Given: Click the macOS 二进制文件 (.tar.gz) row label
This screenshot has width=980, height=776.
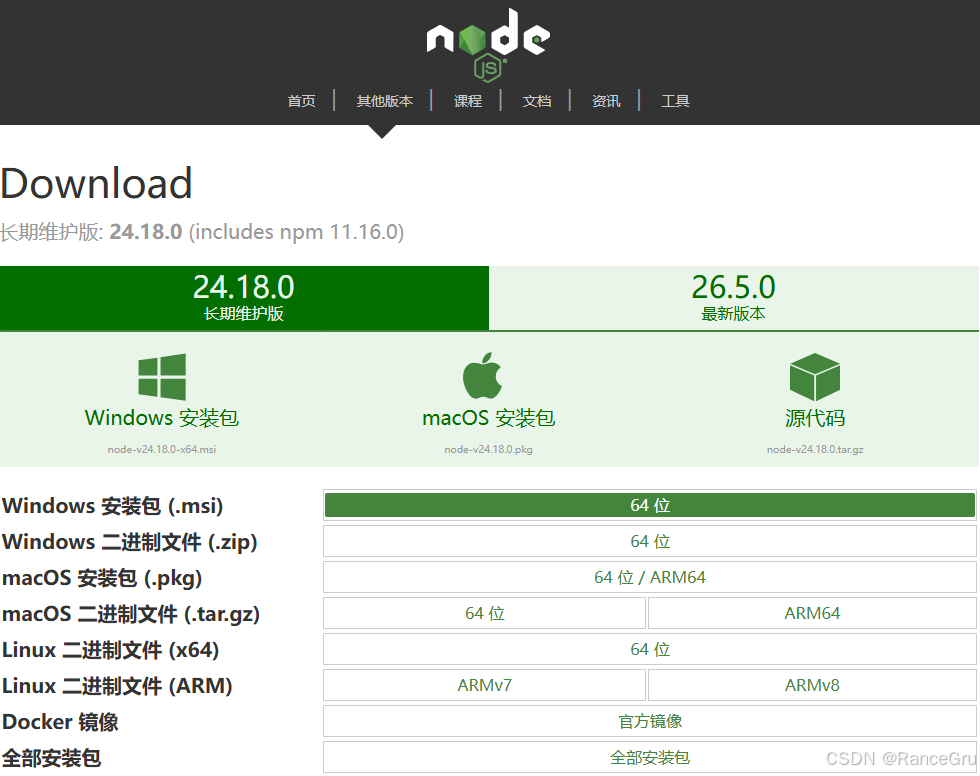Looking at the screenshot, I should point(131,614).
